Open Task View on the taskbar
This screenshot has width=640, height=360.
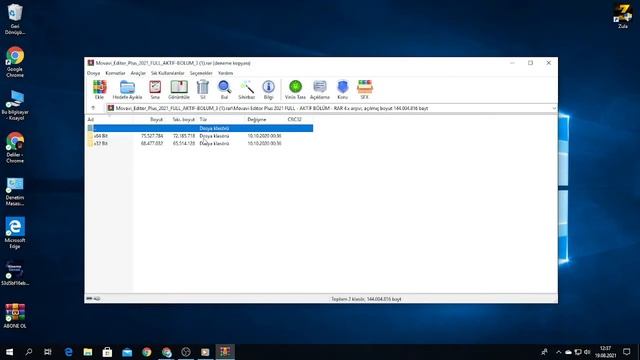[x=48, y=352]
